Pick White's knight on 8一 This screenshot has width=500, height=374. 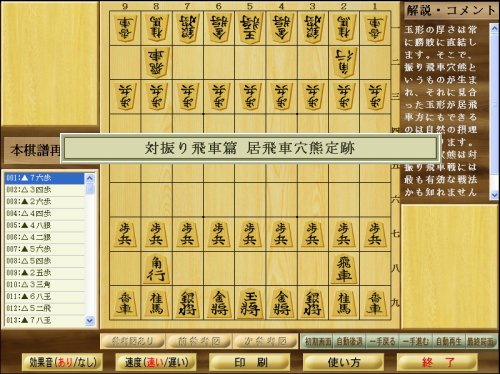pos(156,28)
